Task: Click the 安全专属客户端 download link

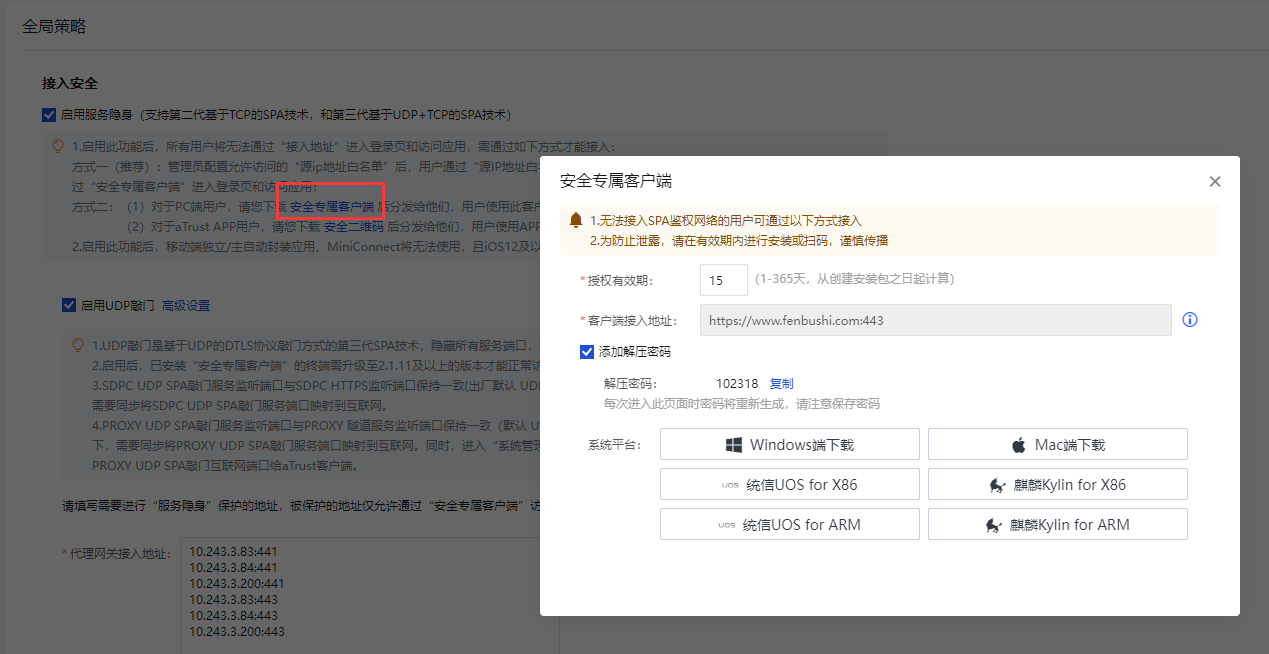Action: [x=331, y=207]
